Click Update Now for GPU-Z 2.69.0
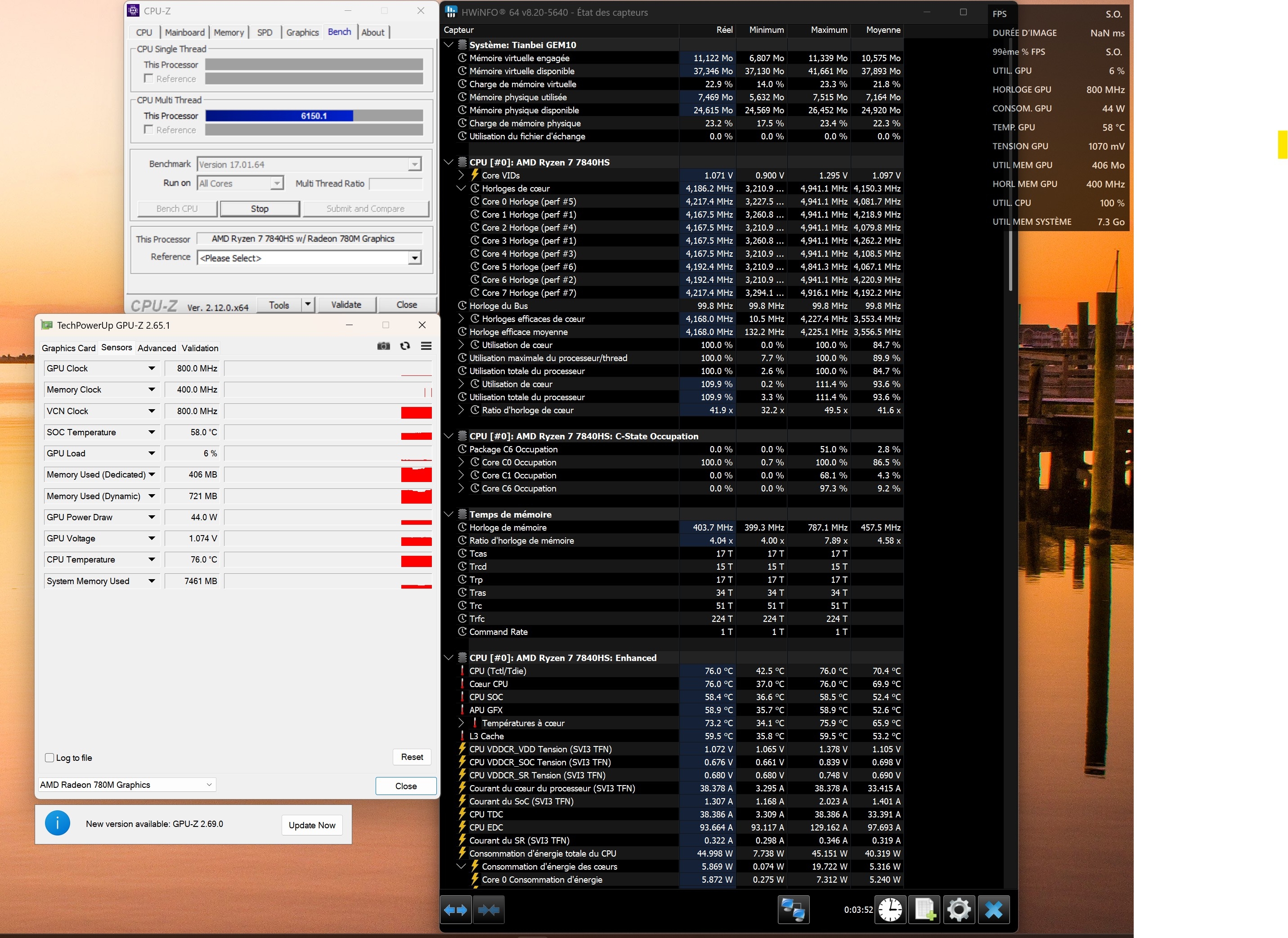The height and width of the screenshot is (938, 1288). (x=312, y=825)
